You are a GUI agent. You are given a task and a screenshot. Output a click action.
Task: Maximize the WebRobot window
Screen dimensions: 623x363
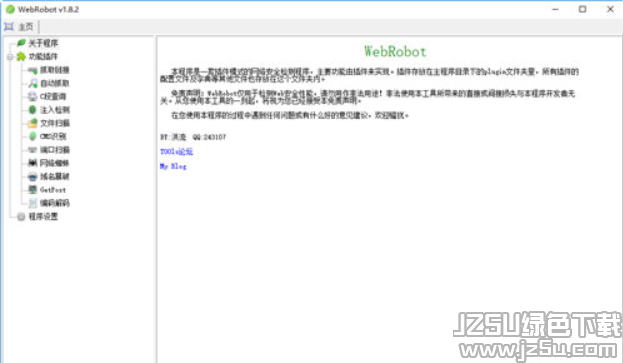coord(582,9)
